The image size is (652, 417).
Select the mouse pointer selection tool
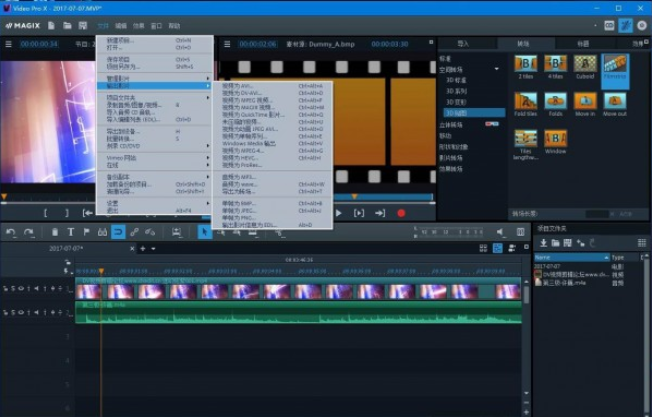[204, 232]
